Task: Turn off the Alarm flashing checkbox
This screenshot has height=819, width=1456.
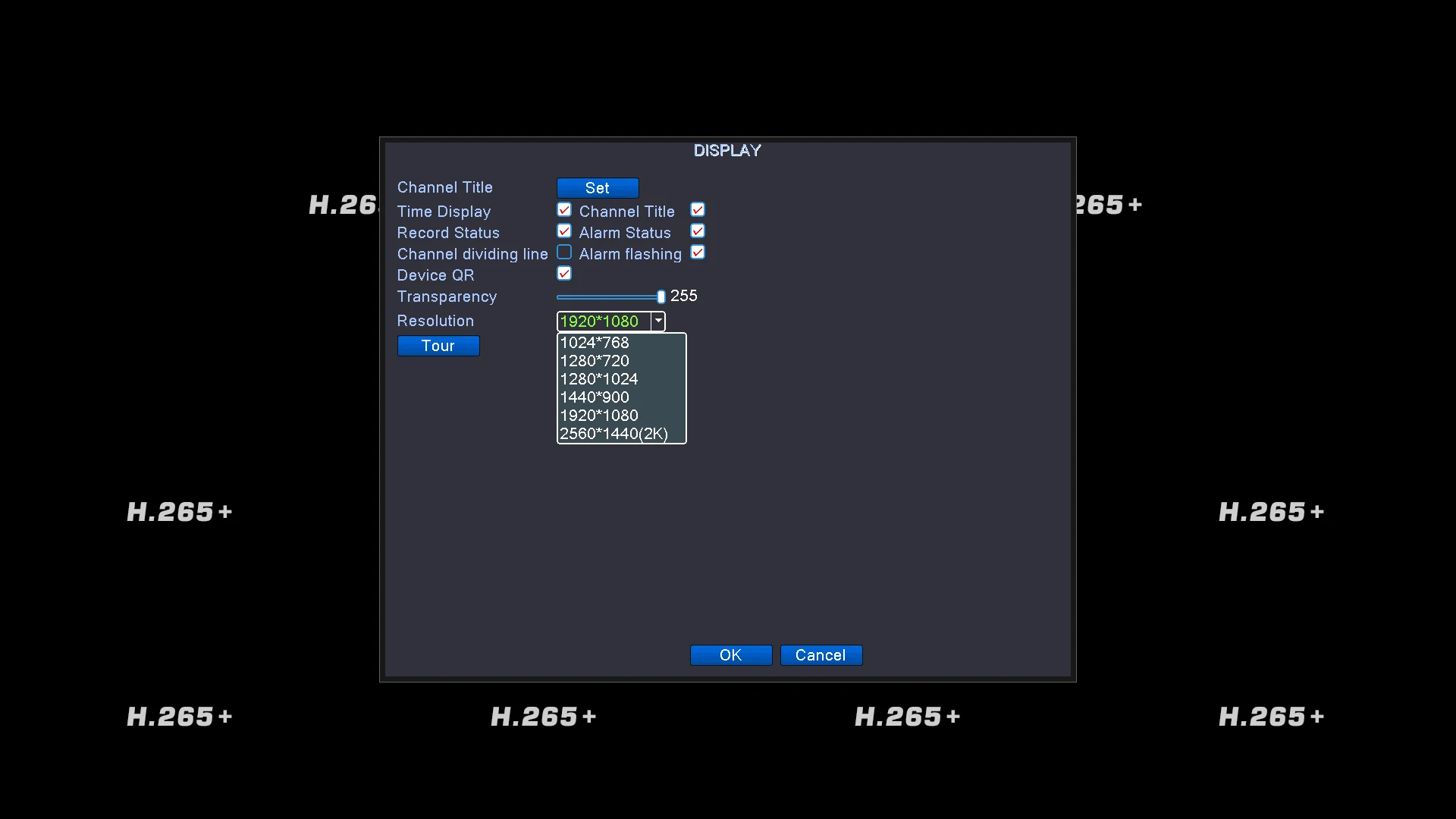Action: pyautogui.click(x=698, y=253)
